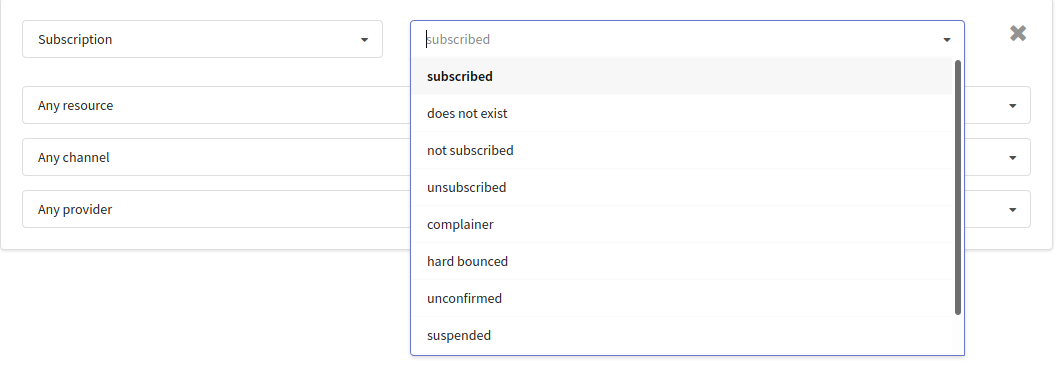Viewport: 1058px width, 379px height.
Task: Focus the subscribed search input field
Action: 678,39
